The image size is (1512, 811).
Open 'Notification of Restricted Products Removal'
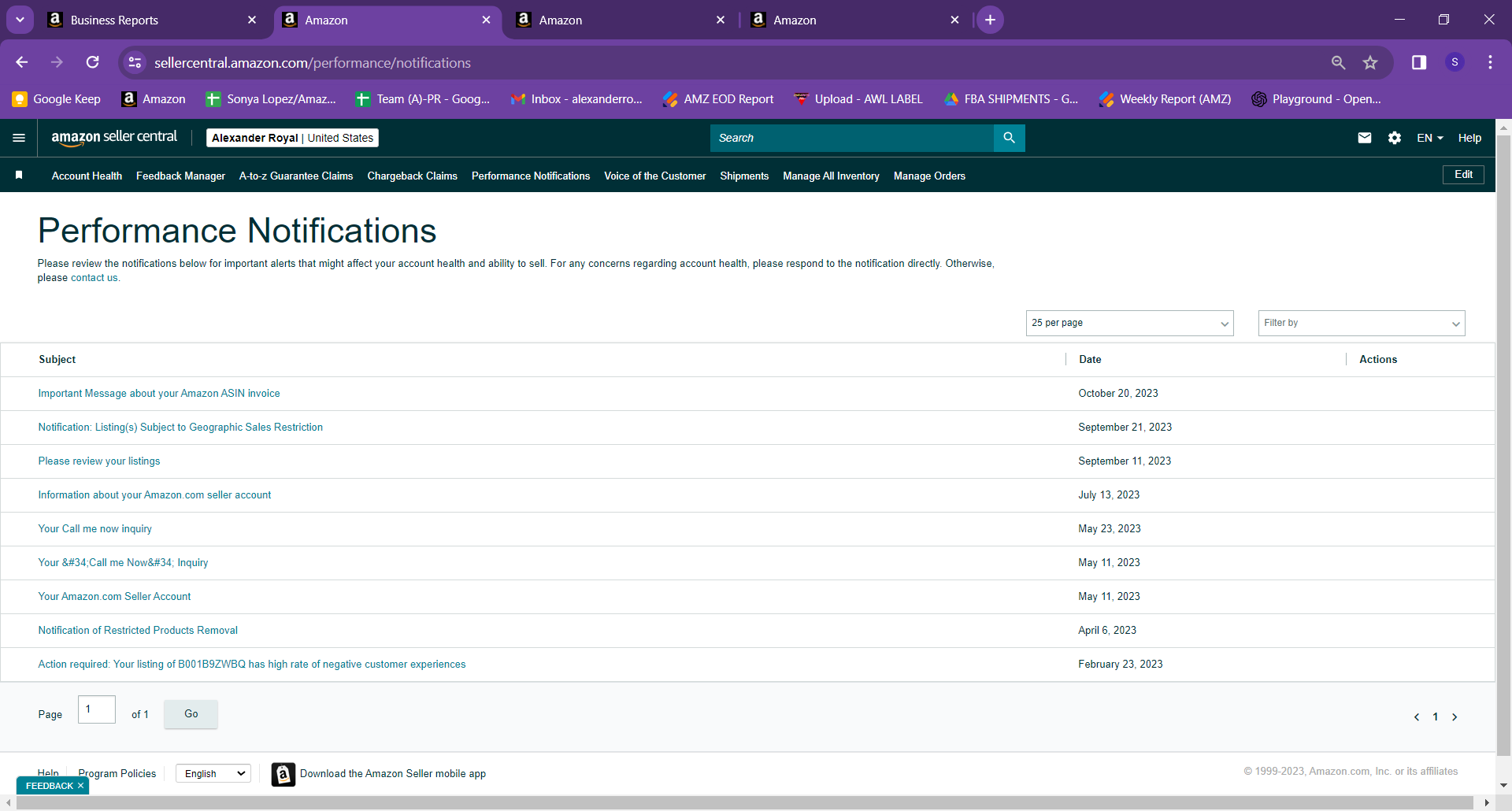click(138, 631)
